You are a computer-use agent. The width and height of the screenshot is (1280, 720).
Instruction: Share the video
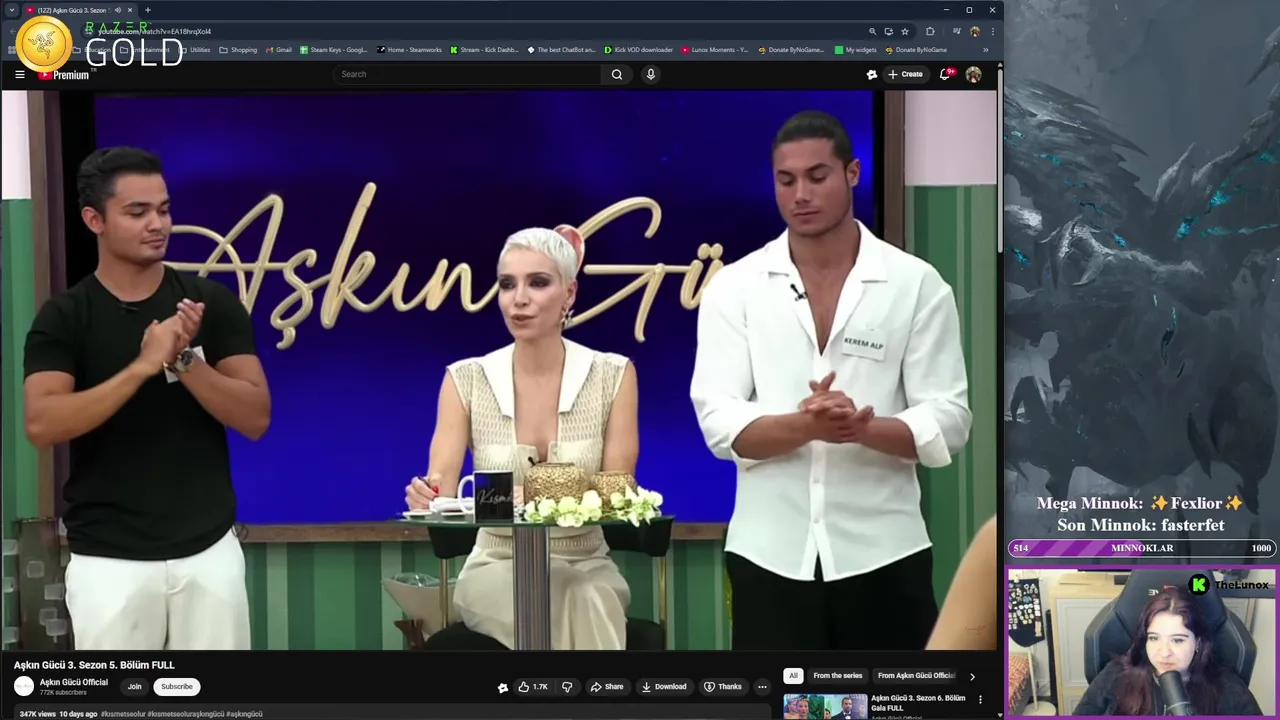pos(607,687)
